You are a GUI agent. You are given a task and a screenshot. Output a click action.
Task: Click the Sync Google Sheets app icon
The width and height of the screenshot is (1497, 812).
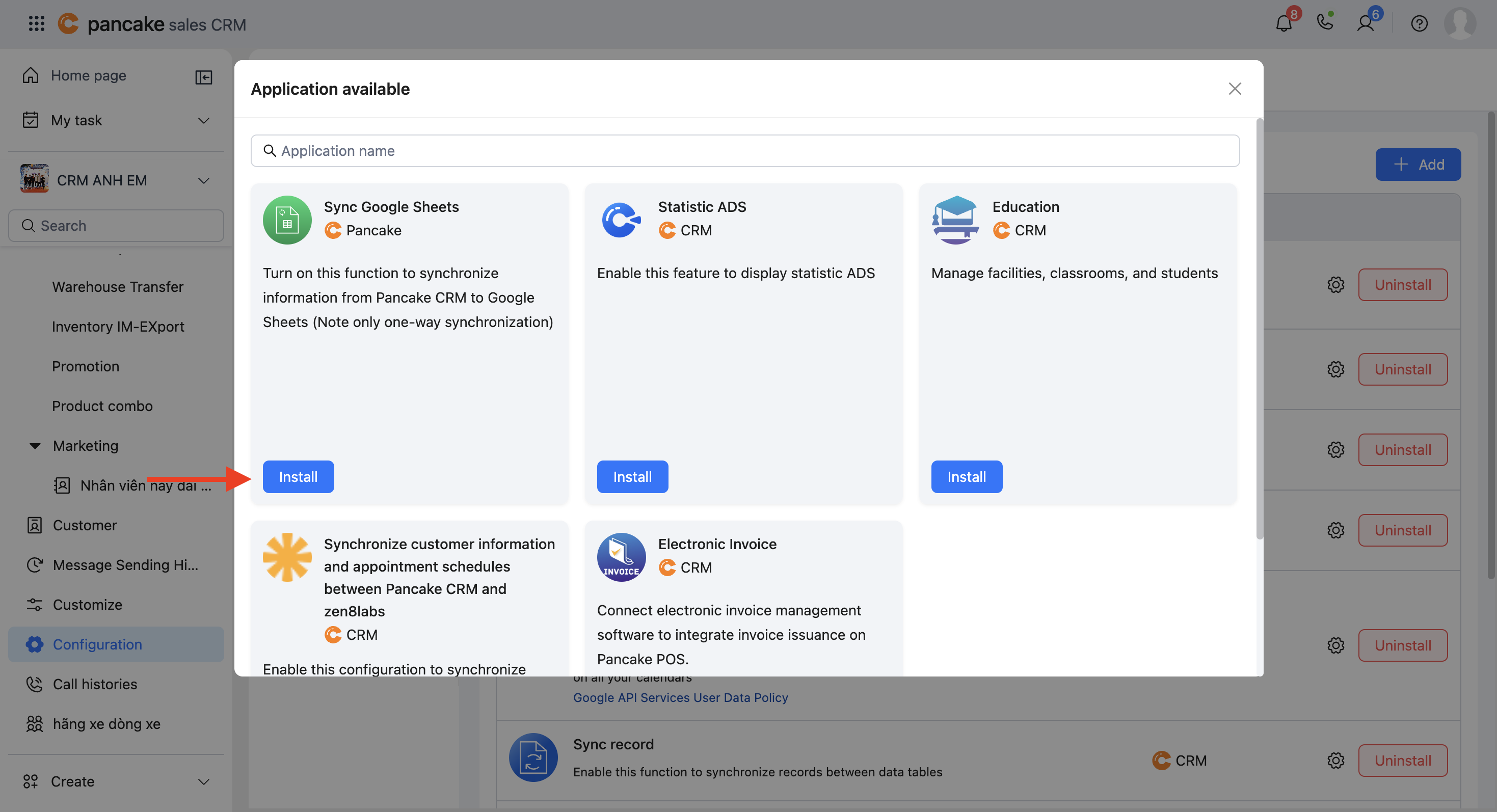click(x=287, y=220)
